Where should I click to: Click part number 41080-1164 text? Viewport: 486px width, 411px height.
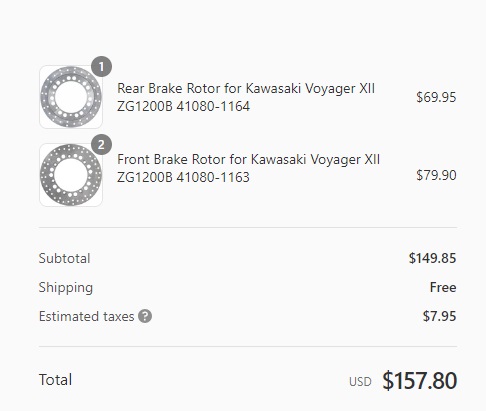coord(213,107)
